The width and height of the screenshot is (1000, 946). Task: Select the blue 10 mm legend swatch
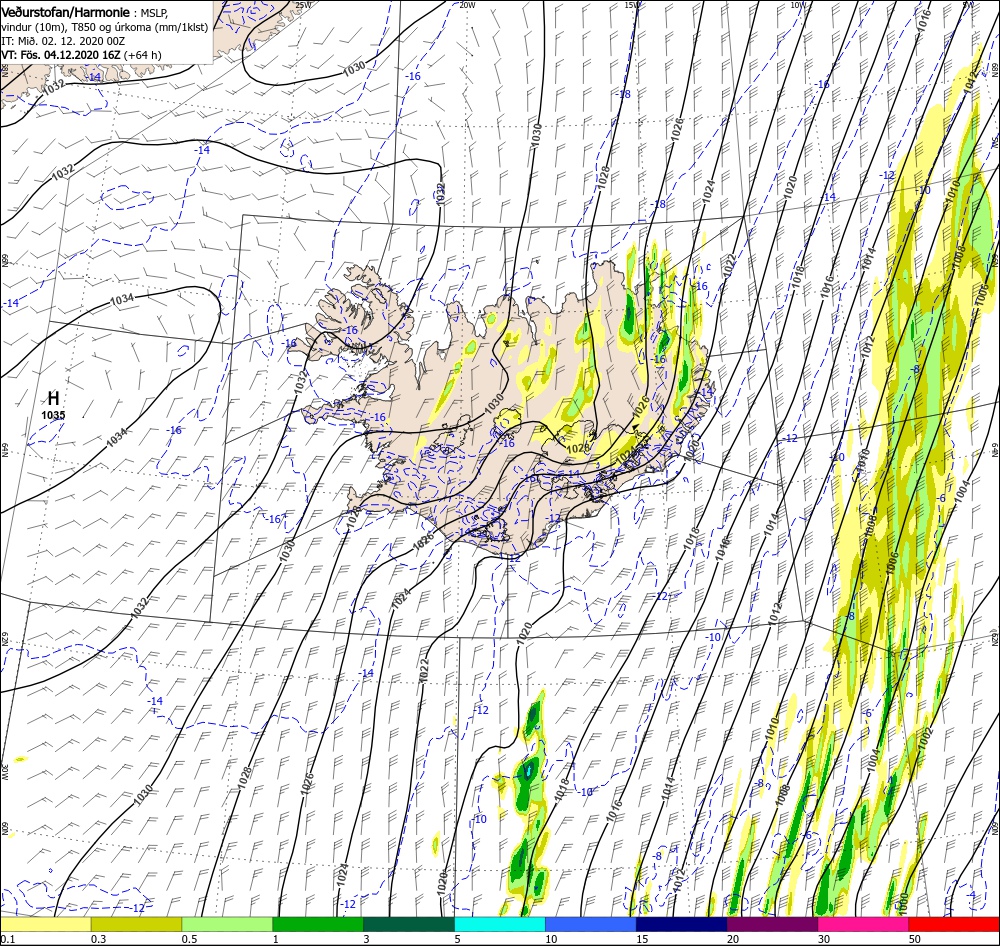click(591, 924)
